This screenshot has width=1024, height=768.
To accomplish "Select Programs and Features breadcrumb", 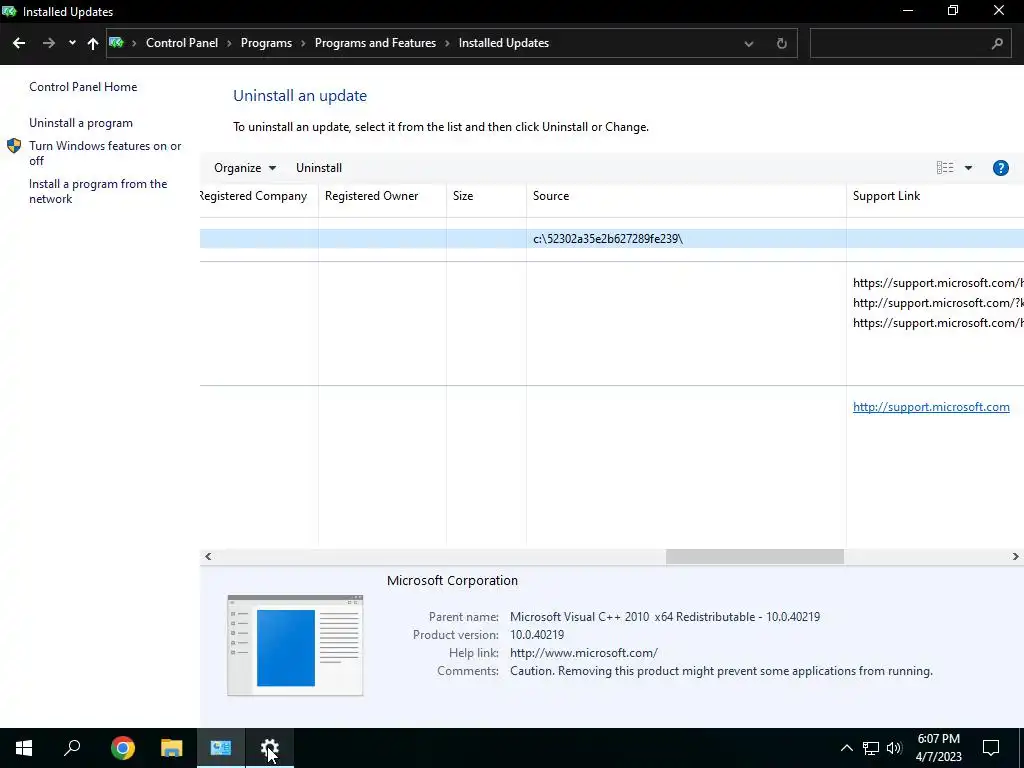I will click(x=375, y=43).
